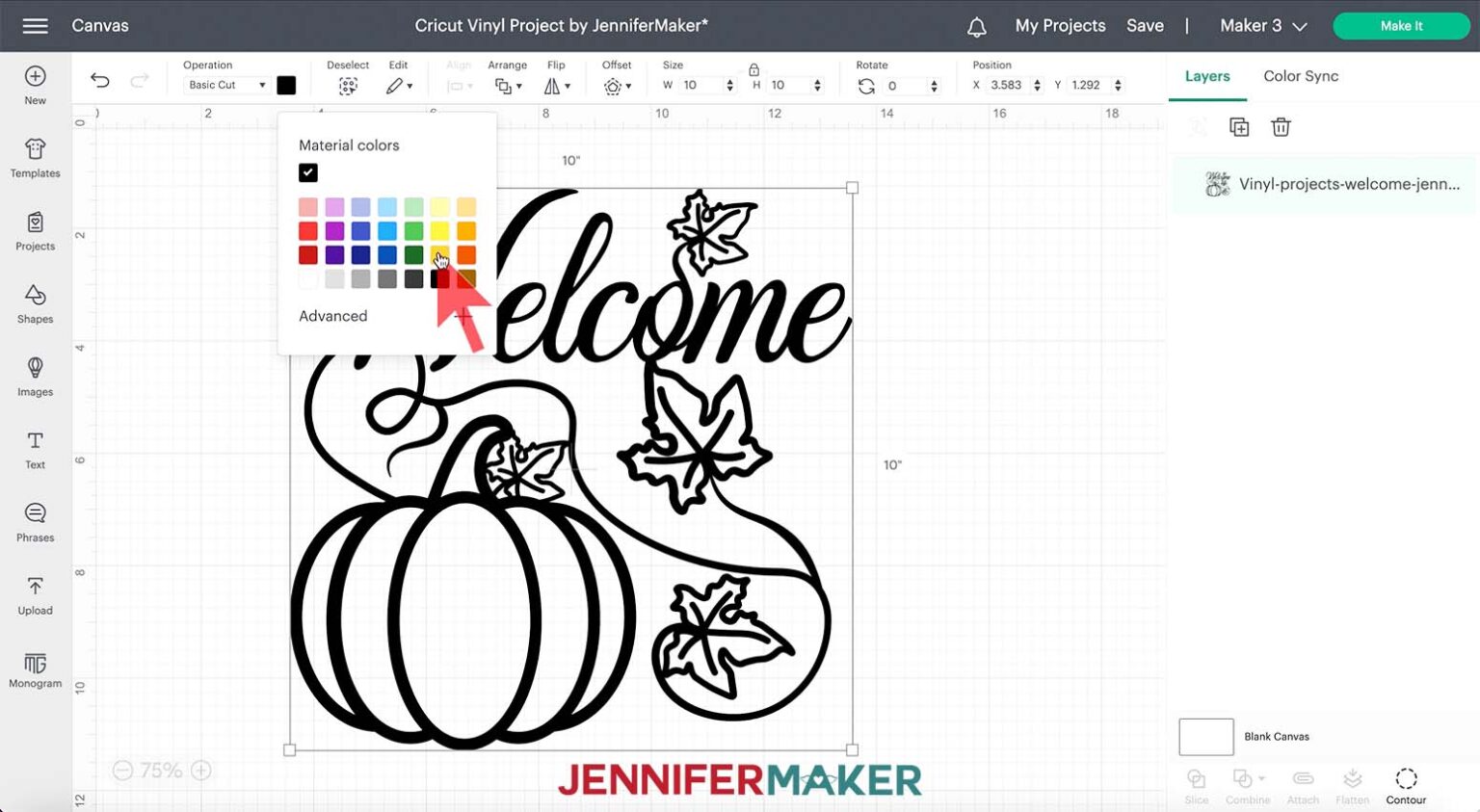Zoom out the canvas with minus icon
This screenshot has height=812, width=1480.
[x=122, y=771]
